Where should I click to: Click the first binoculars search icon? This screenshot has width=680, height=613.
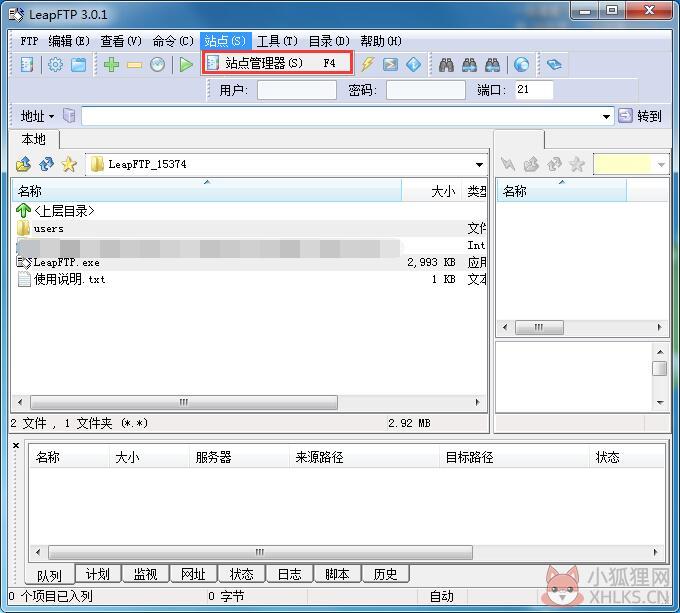tap(446, 65)
